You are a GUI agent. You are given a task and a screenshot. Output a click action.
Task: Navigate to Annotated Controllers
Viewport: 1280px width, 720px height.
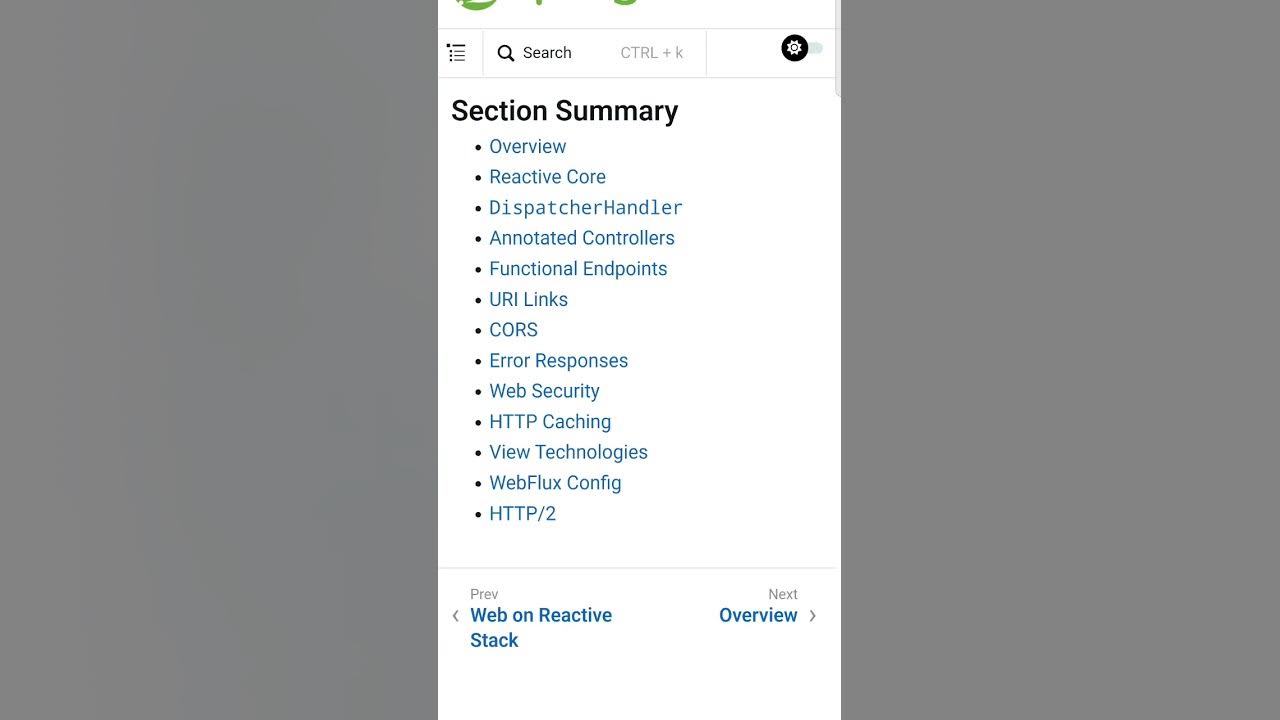click(581, 238)
